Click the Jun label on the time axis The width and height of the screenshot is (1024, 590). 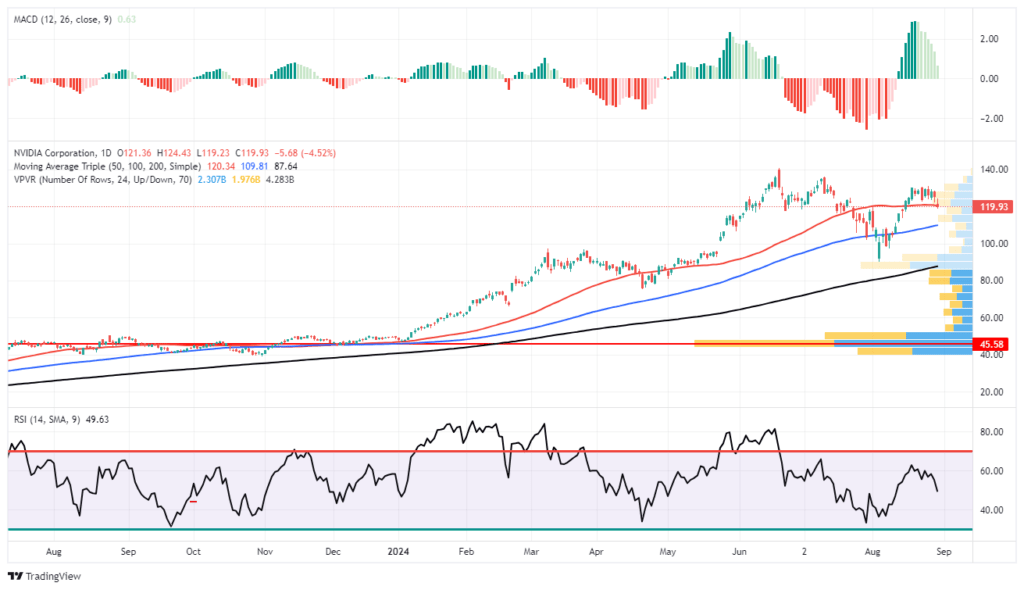point(739,551)
